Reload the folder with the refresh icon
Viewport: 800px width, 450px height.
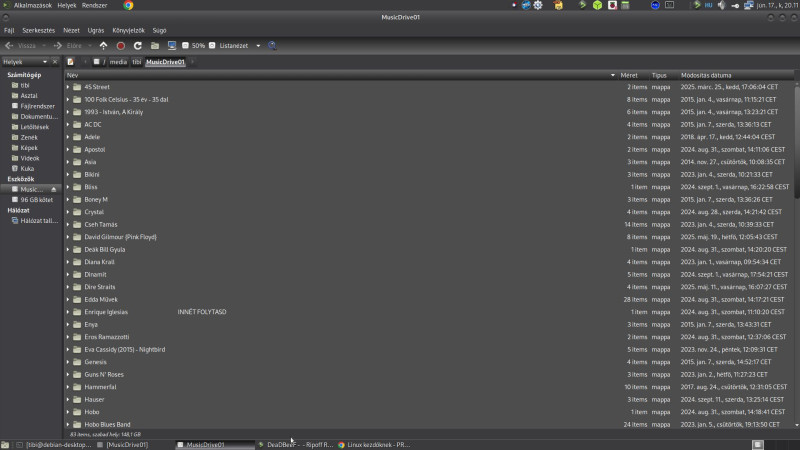coord(138,45)
